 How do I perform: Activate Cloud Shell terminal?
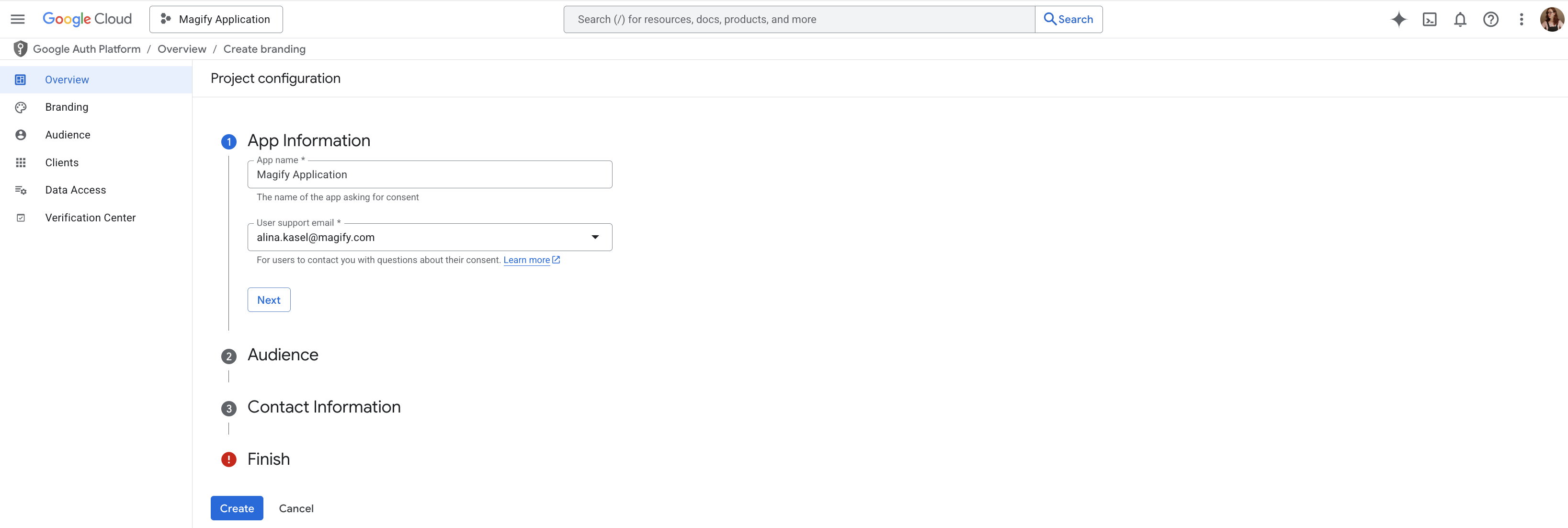[1429, 19]
